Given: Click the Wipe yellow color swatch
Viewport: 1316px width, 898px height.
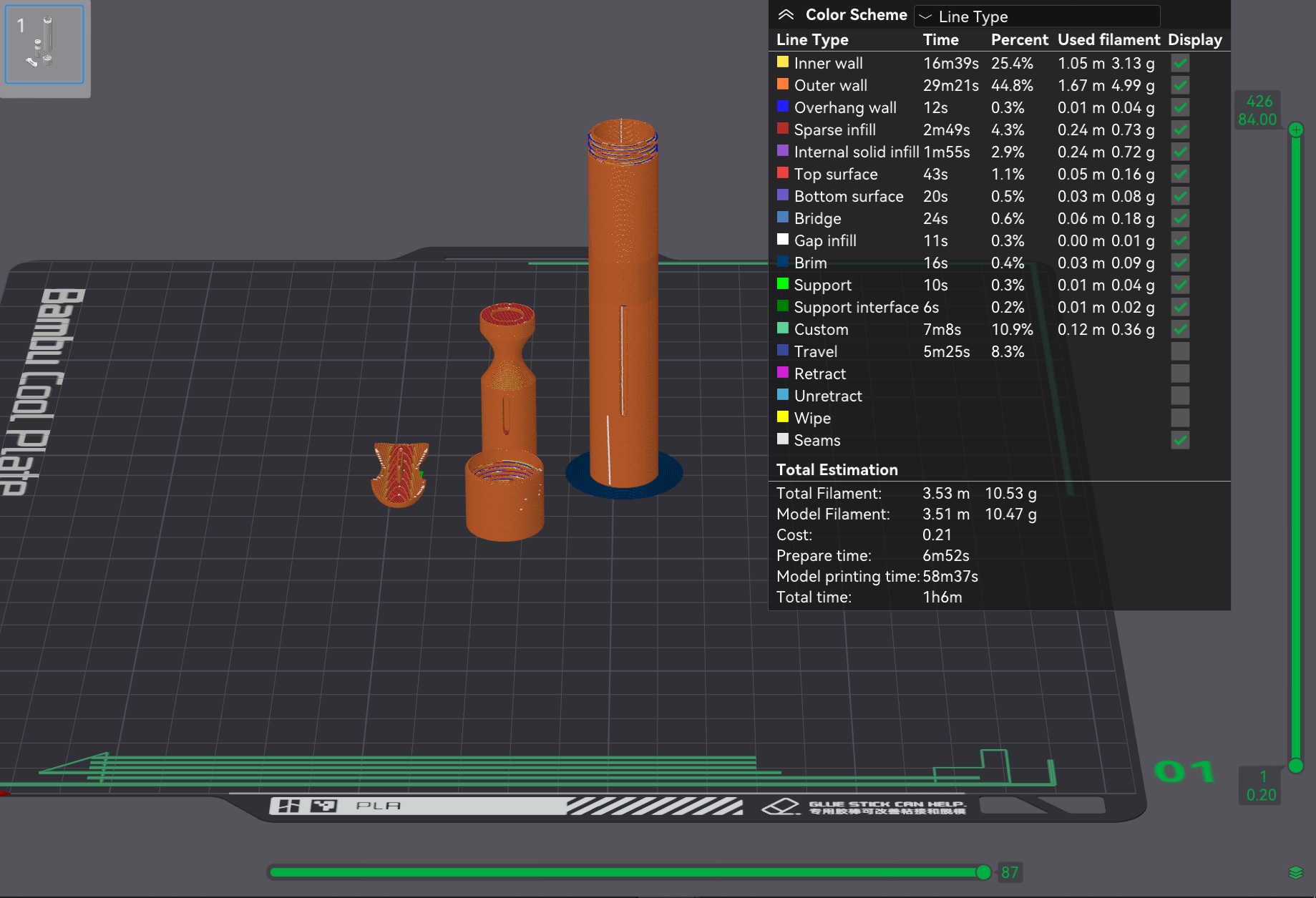Looking at the screenshot, I should point(783,417).
